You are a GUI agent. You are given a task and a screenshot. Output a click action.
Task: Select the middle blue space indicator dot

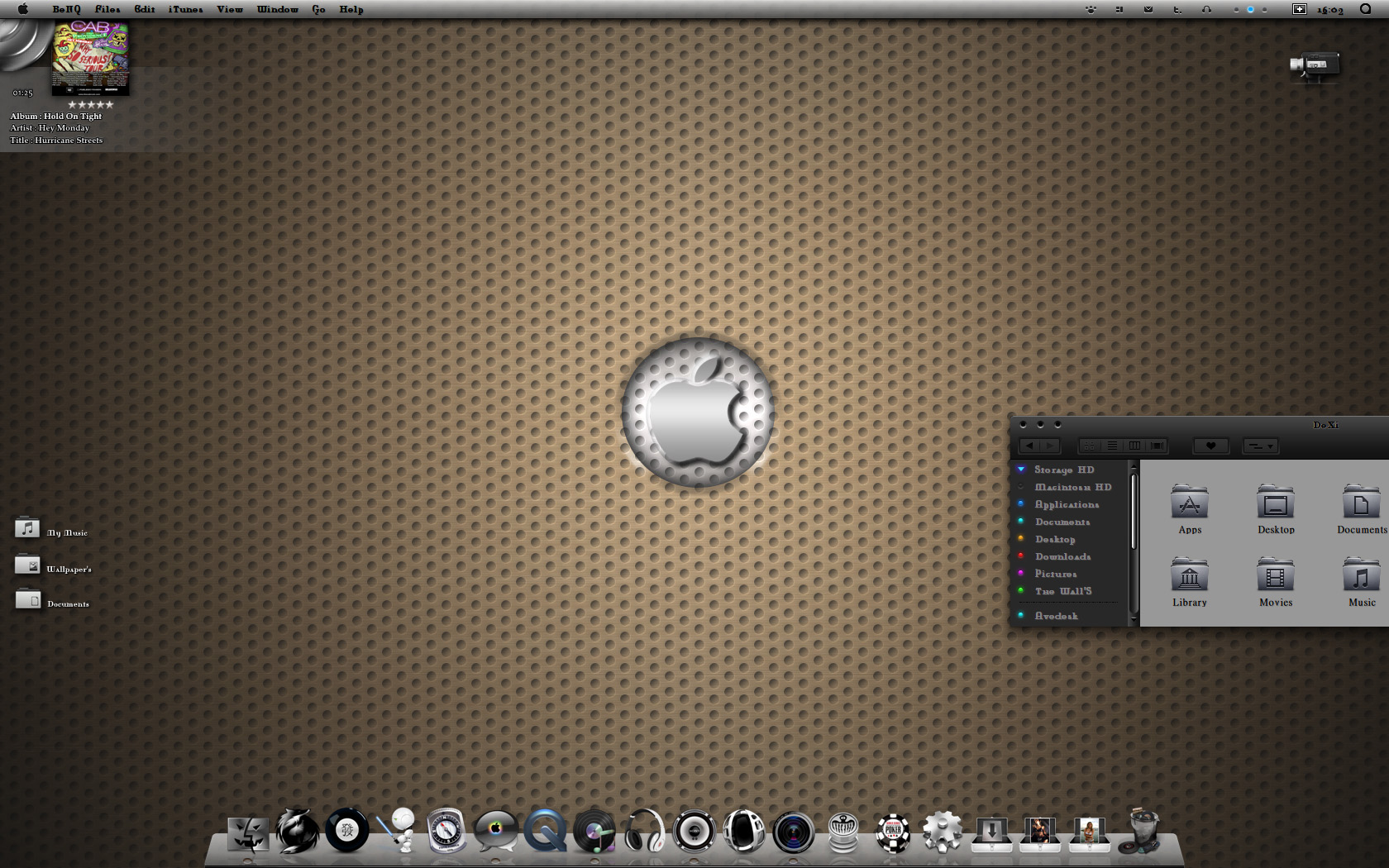point(1250,10)
